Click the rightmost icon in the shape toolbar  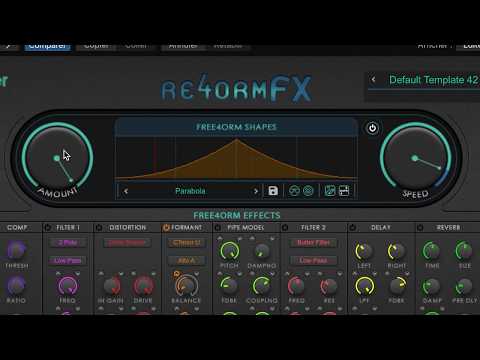344,191
